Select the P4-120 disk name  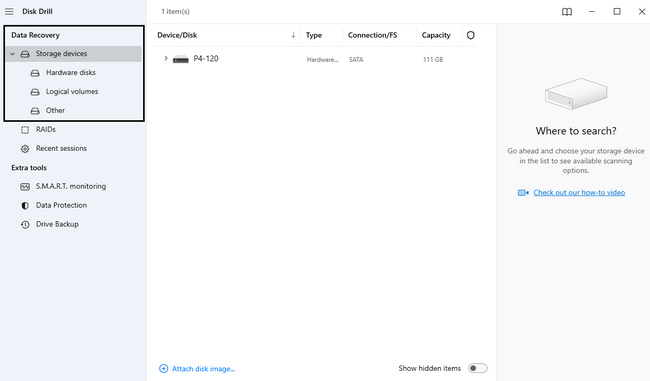[206, 58]
